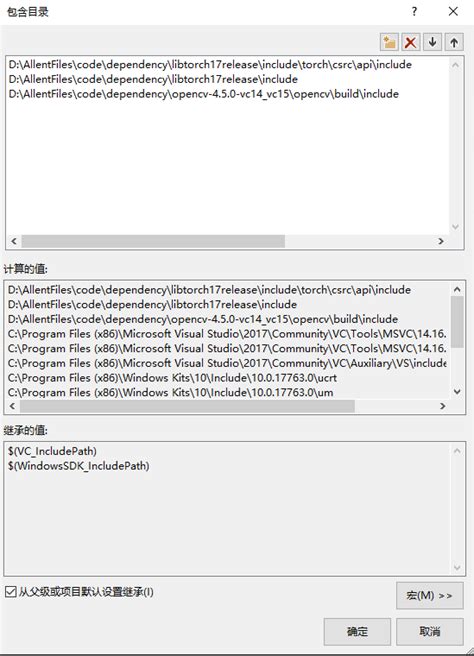Select the libtorch17release\include path entry
This screenshot has width=474, height=656.
click(153, 79)
